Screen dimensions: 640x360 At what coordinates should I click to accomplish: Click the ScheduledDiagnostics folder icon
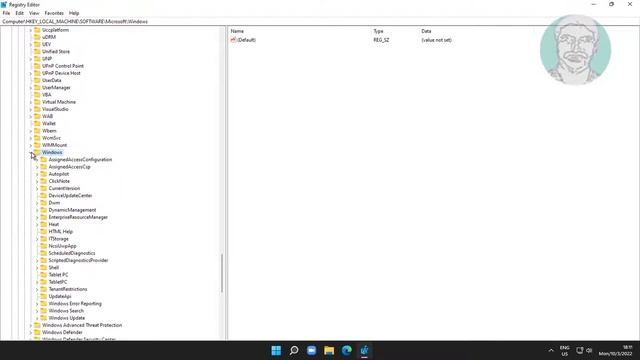pyautogui.click(x=44, y=253)
